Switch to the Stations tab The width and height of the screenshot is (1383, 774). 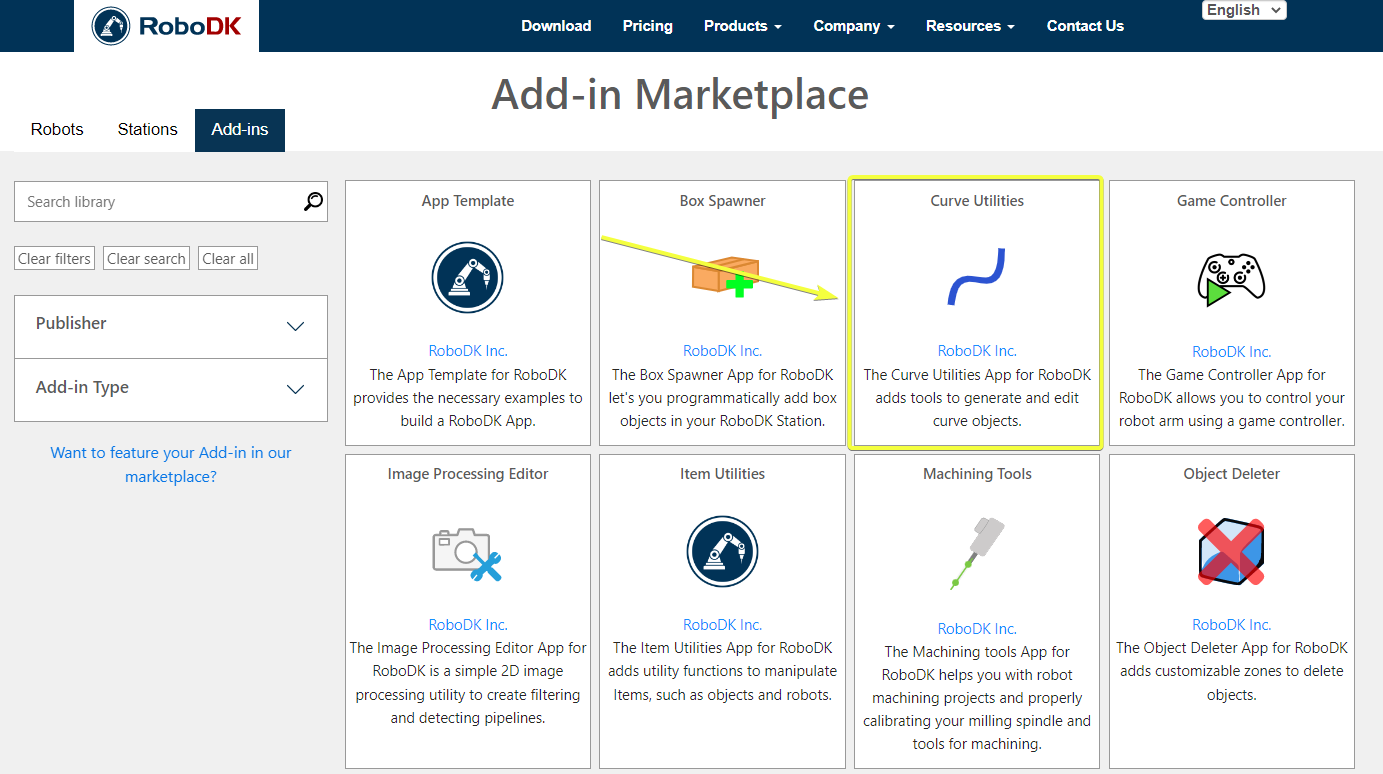coord(147,130)
